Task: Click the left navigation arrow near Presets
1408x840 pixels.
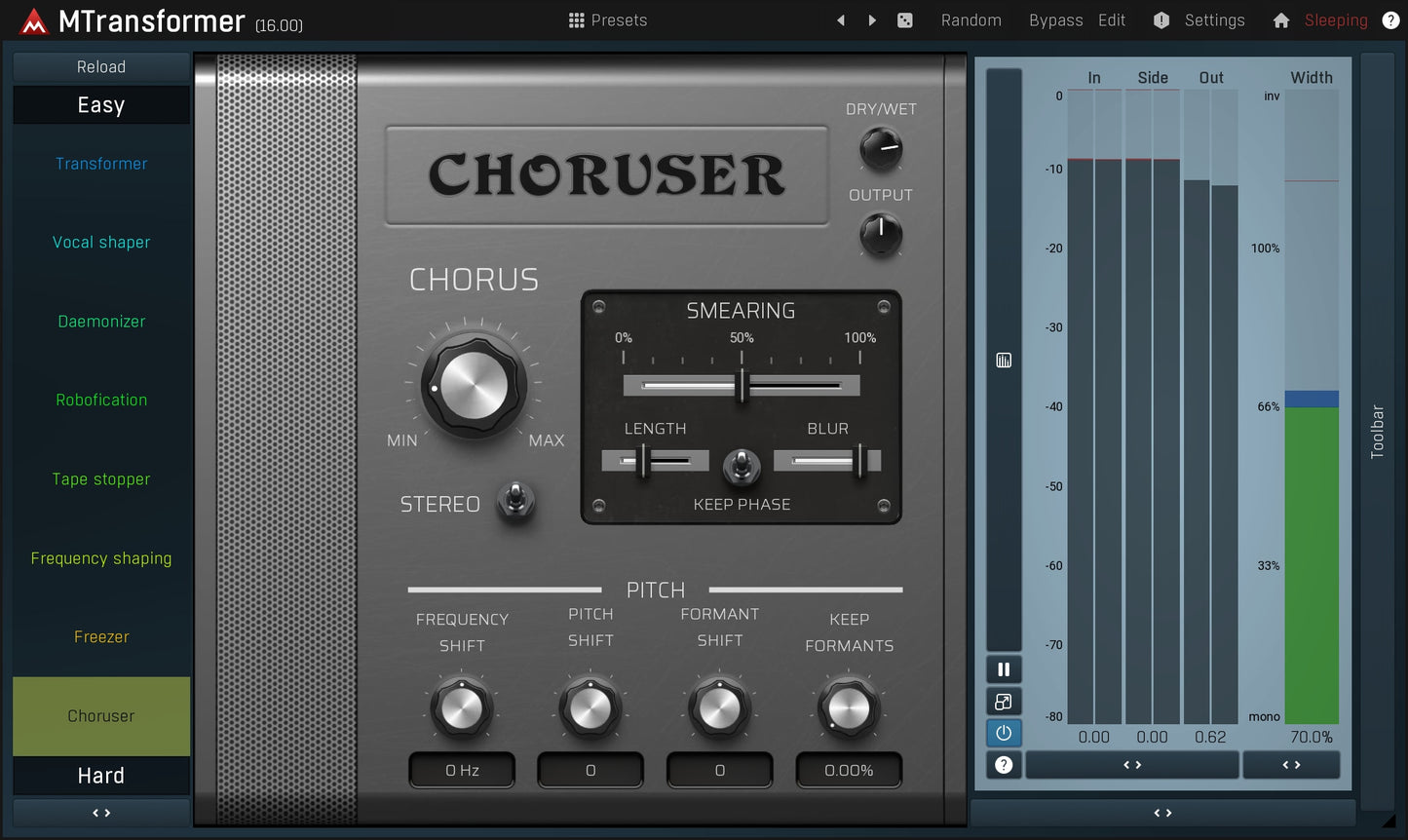Action: (x=841, y=19)
